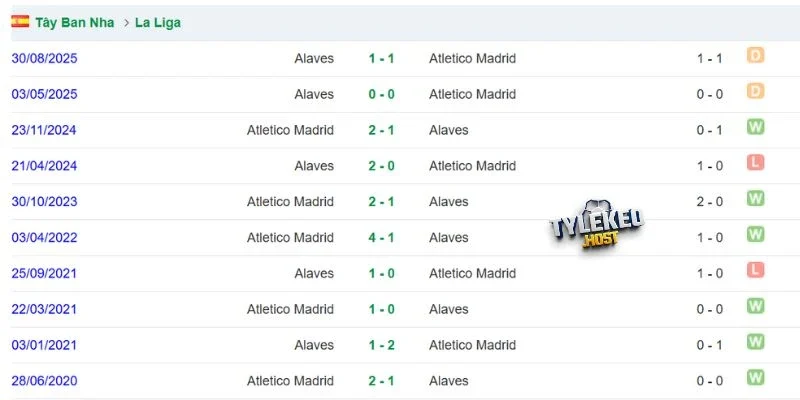Select Alaves home team on 25/09/2021
Image resolution: width=800 pixels, height=400 pixels.
click(314, 273)
